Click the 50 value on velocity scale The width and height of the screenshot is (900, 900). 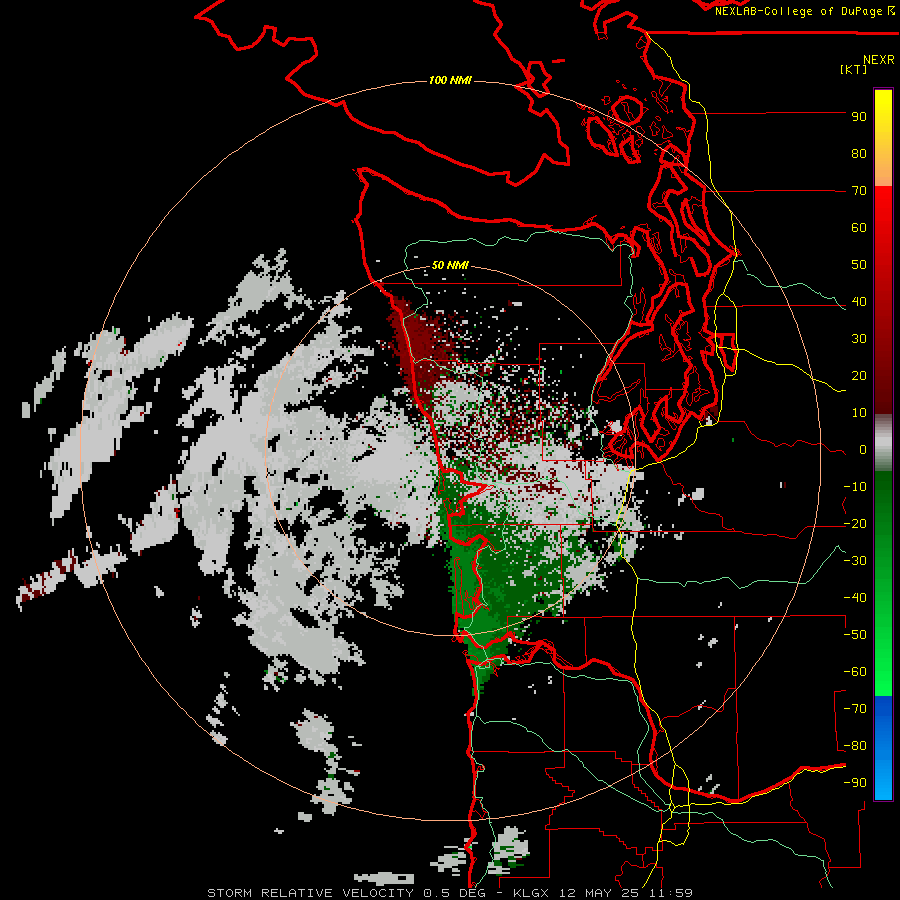tap(859, 265)
